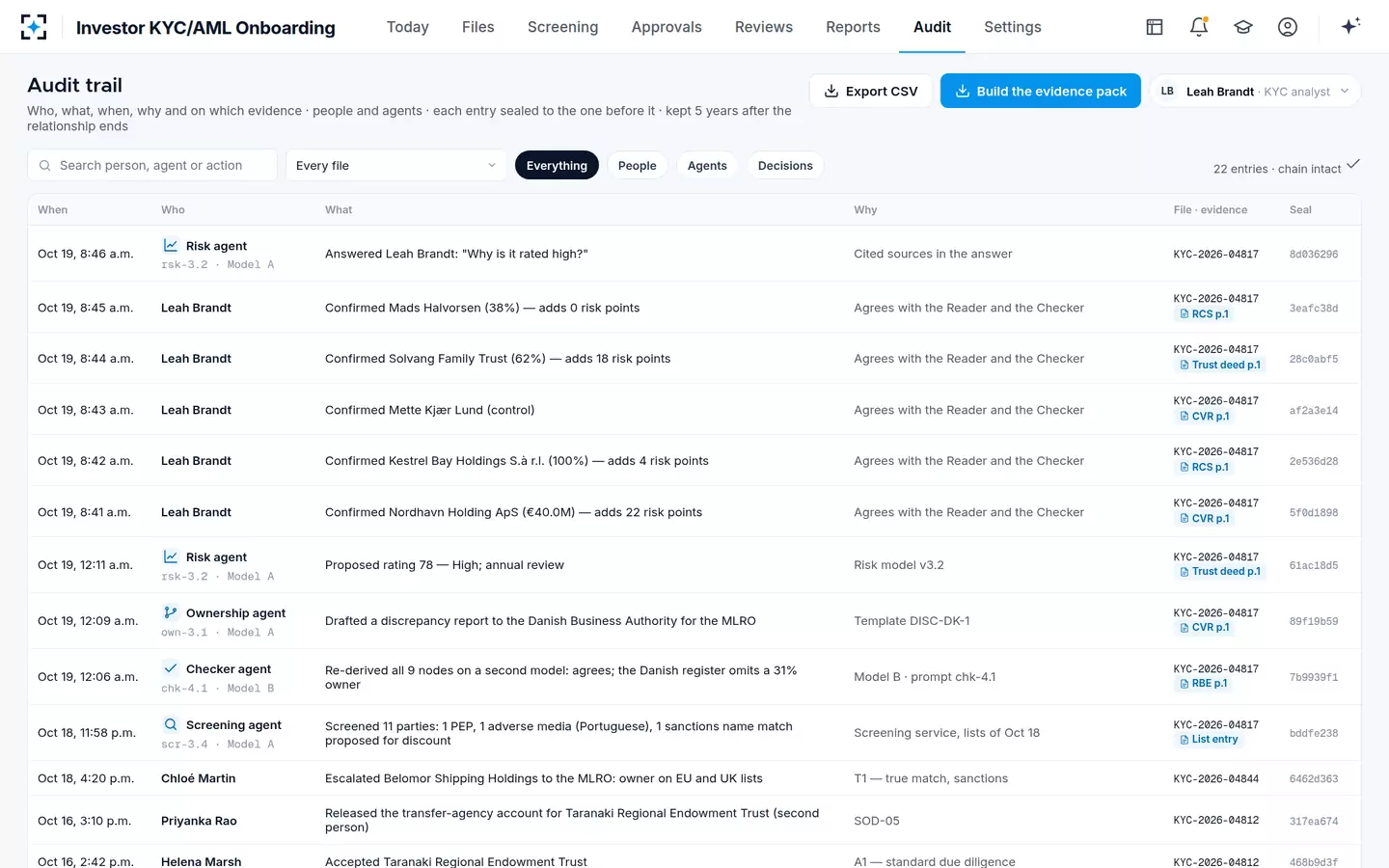1389x868 pixels.
Task: Open the Reports tab
Action: click(853, 27)
